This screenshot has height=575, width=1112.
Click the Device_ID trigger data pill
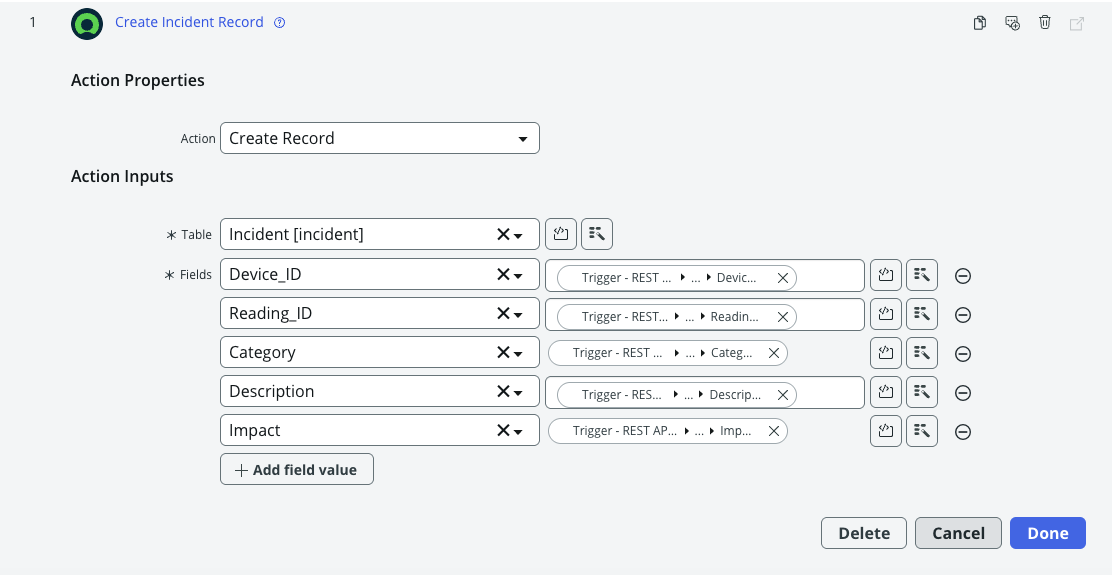(677, 279)
